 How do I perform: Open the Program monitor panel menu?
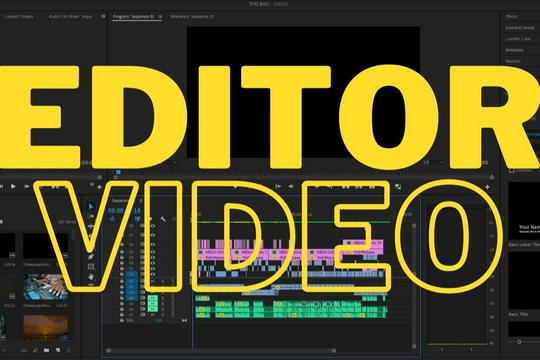[x=160, y=17]
